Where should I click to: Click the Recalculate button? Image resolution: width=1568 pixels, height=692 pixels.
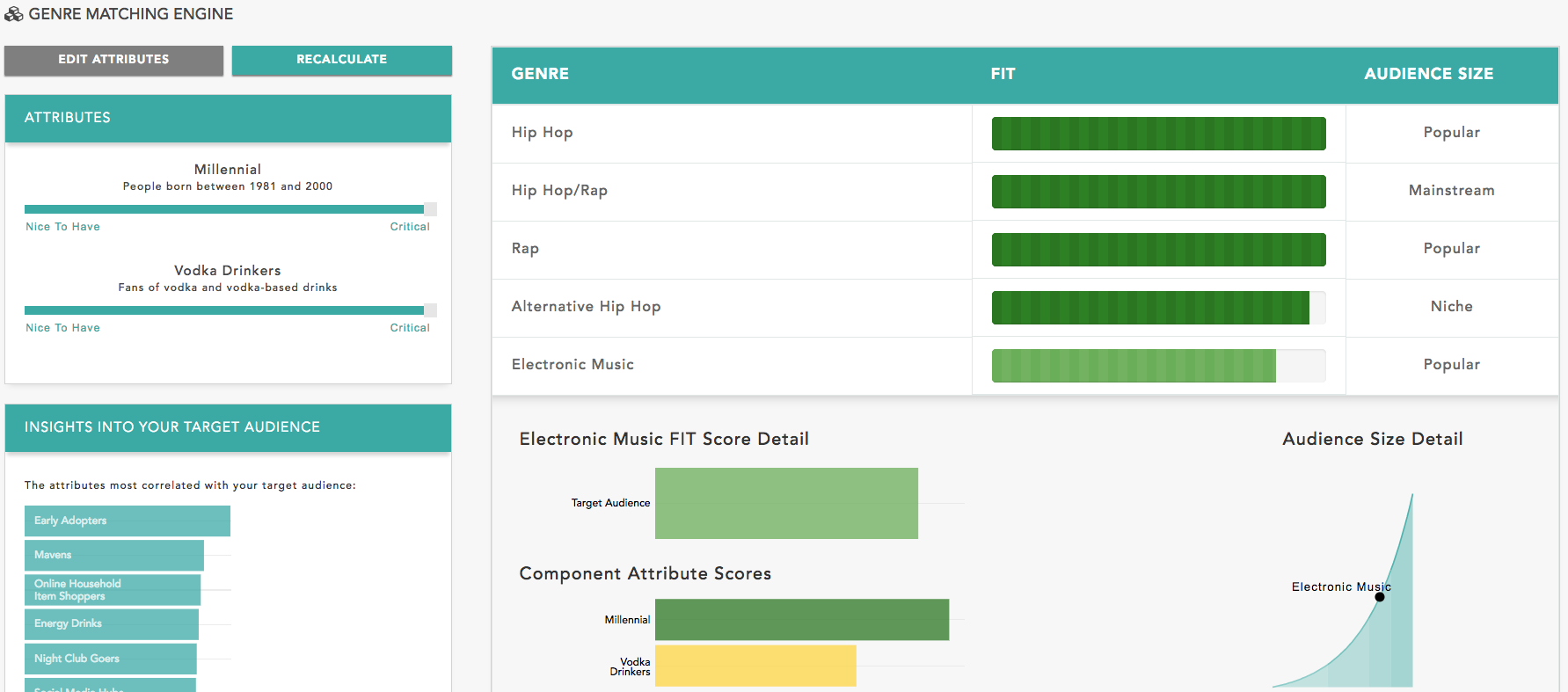[342, 60]
